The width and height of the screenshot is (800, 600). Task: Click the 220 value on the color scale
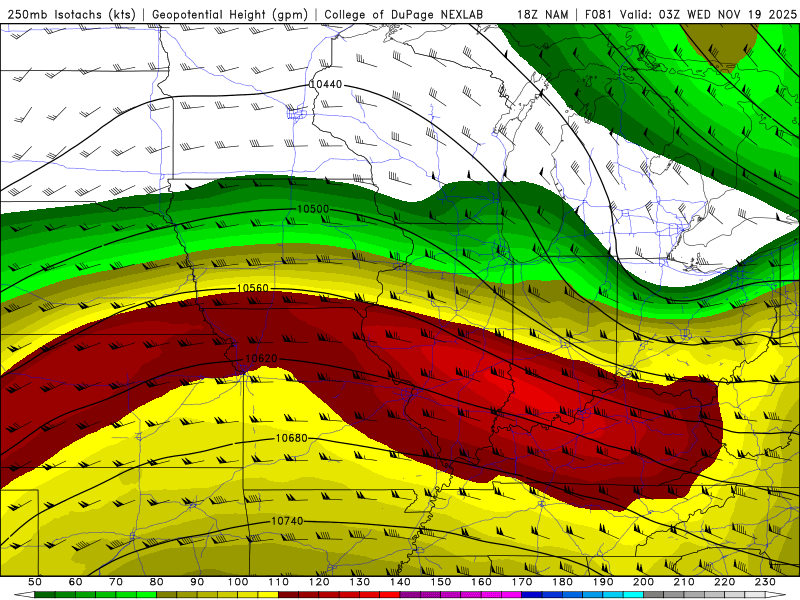(x=724, y=582)
